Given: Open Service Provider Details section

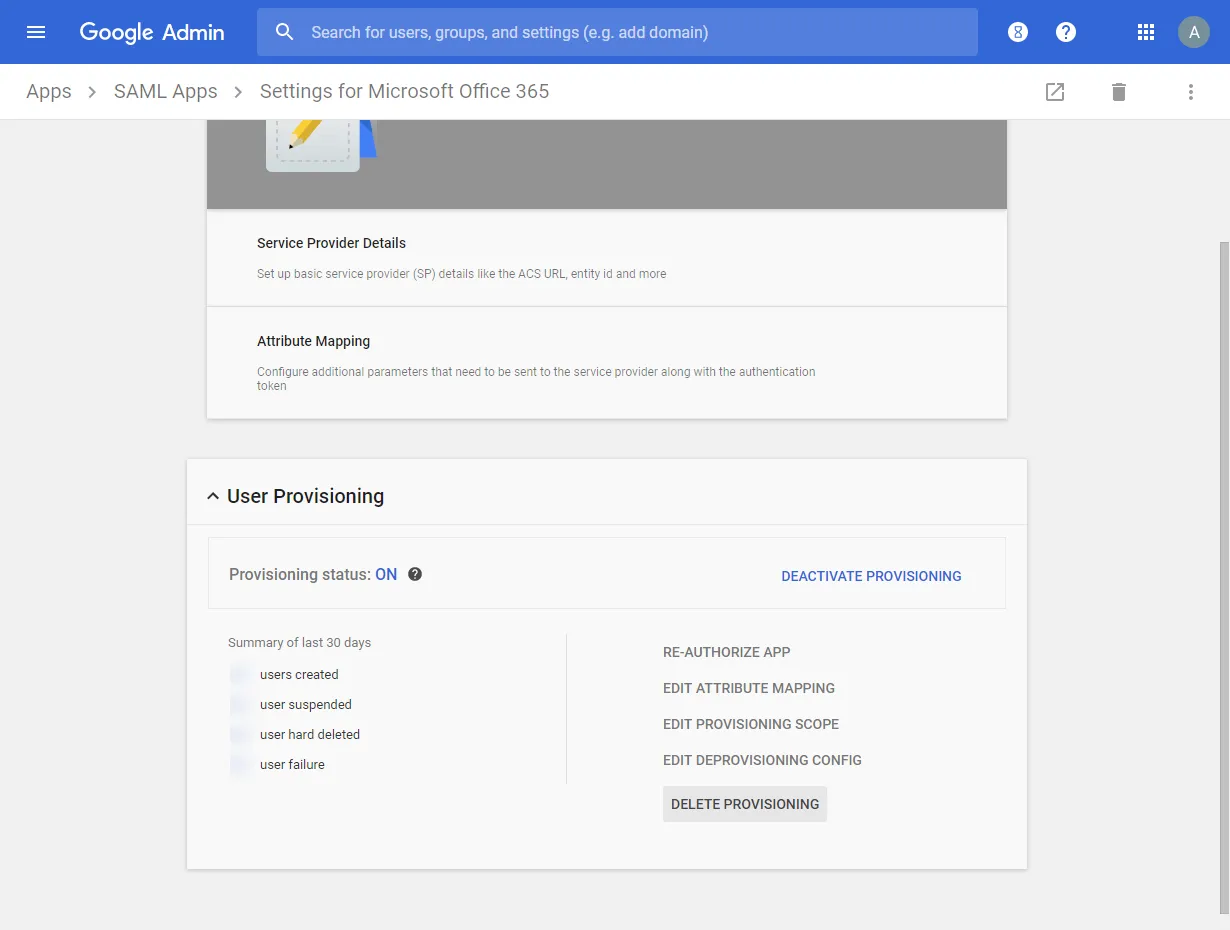Looking at the screenshot, I should pyautogui.click(x=607, y=258).
